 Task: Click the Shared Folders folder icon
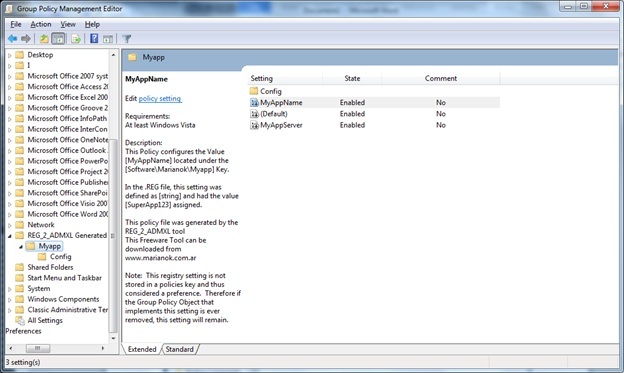click(20, 267)
